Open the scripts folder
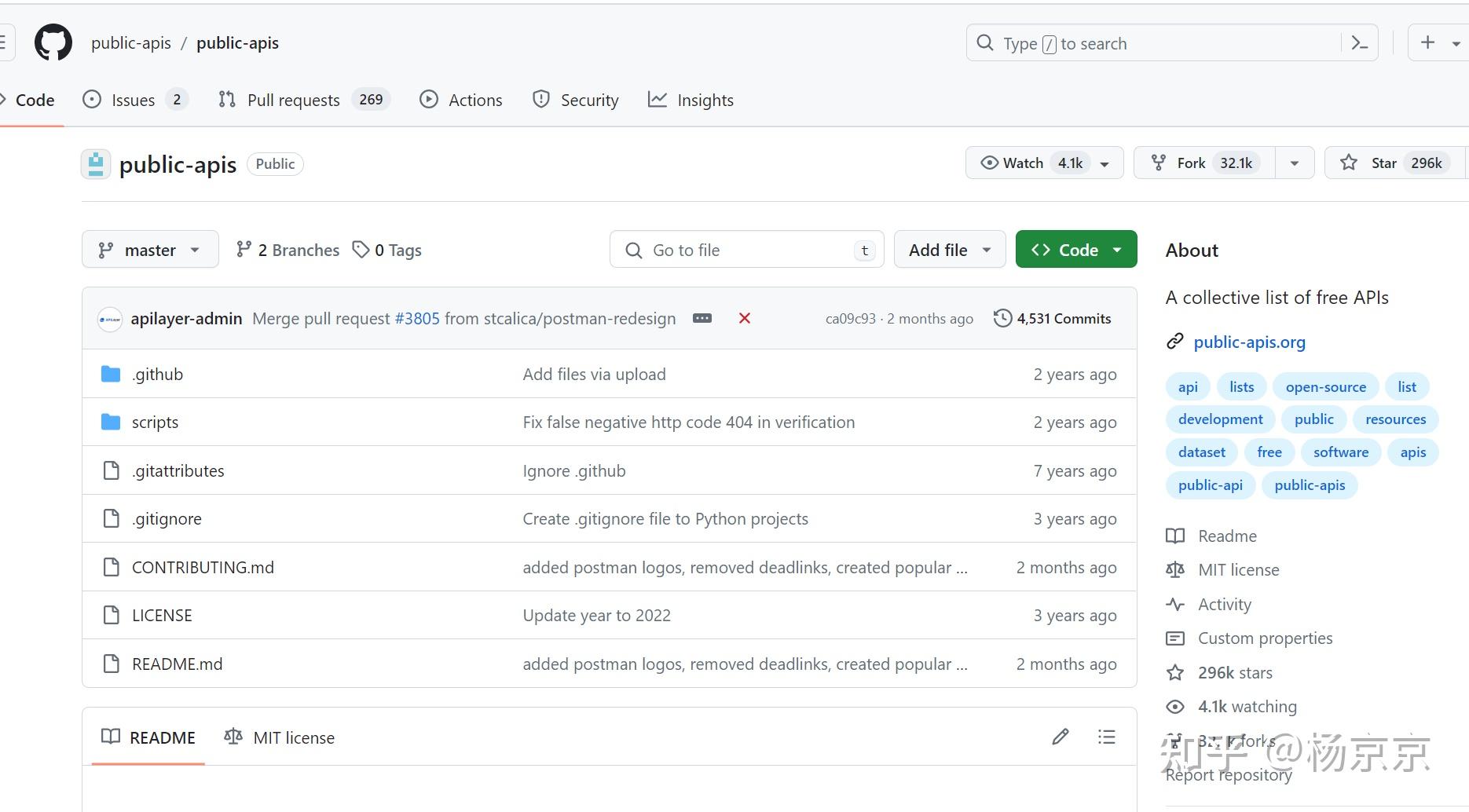The height and width of the screenshot is (812, 1469). (155, 422)
